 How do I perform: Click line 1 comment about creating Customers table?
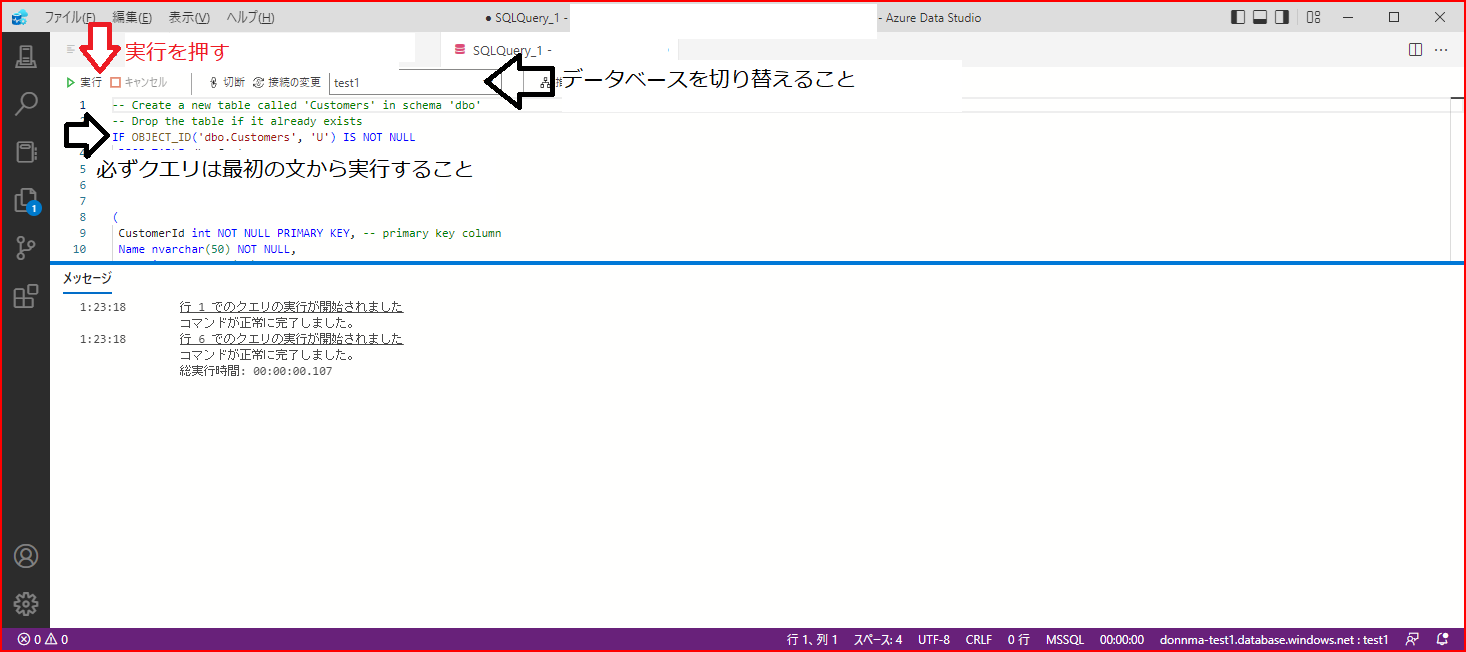coord(297,105)
